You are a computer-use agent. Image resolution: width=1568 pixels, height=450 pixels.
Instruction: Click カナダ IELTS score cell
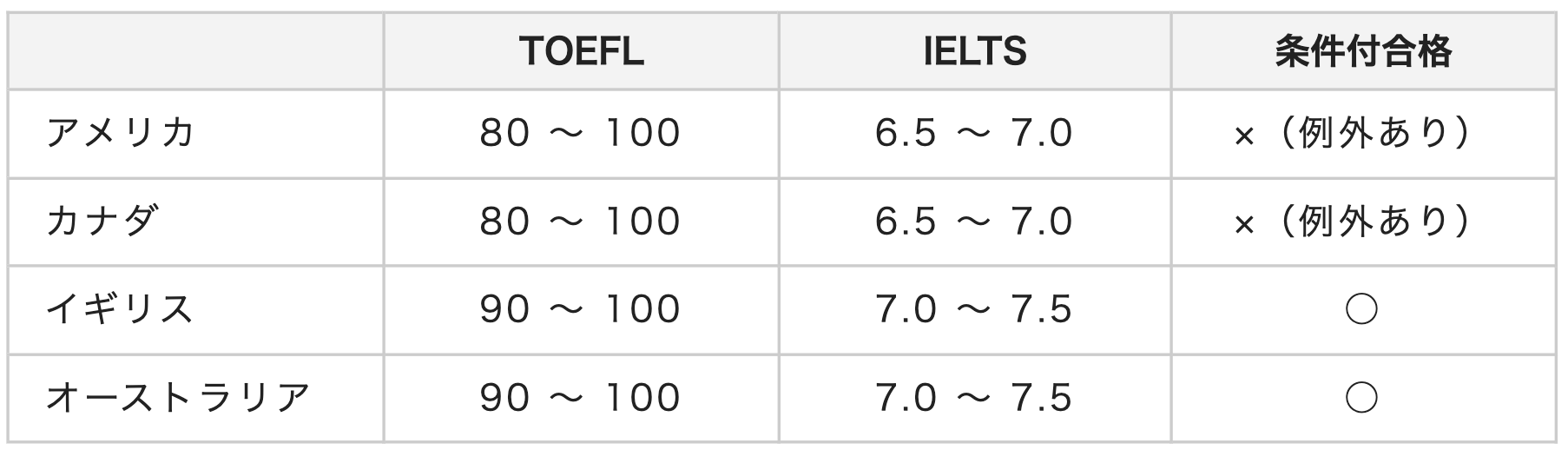tap(974, 222)
